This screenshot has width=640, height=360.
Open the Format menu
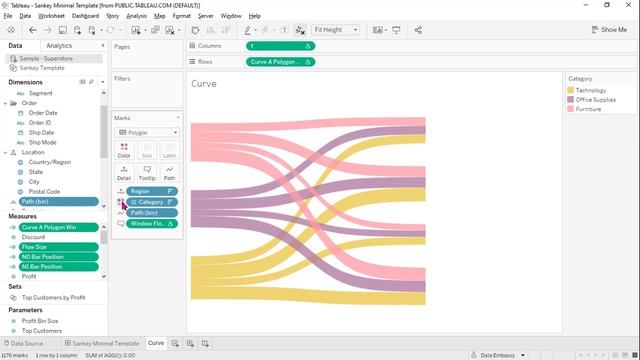(x=182, y=16)
